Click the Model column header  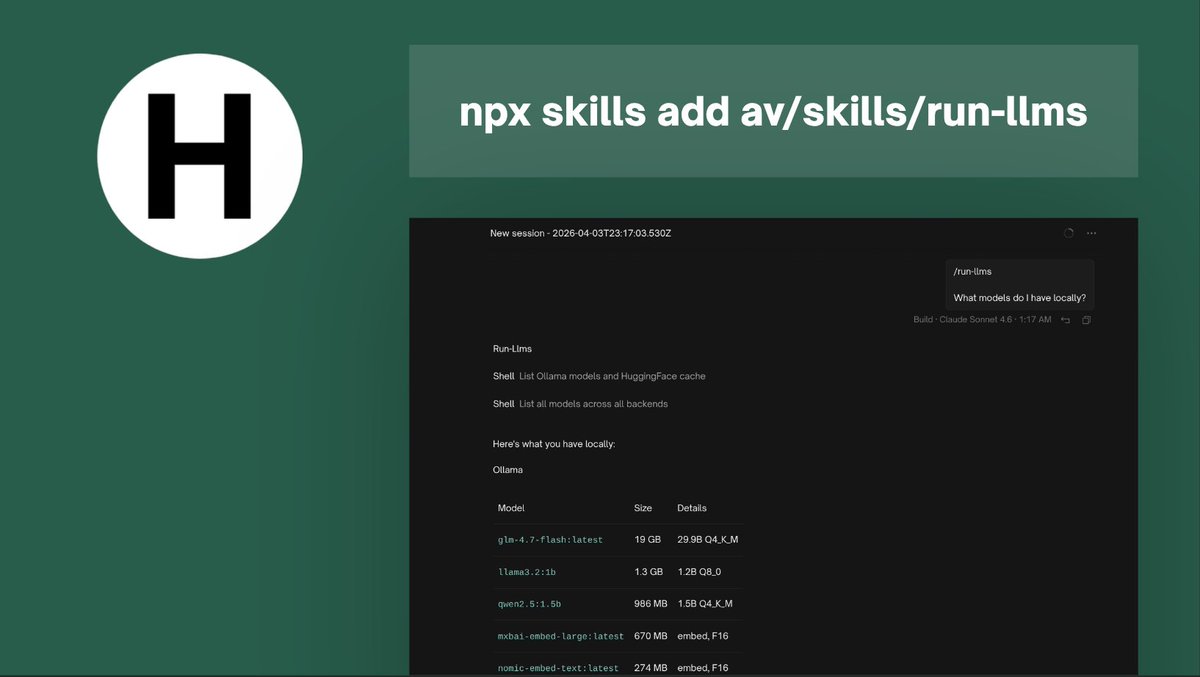pos(510,507)
